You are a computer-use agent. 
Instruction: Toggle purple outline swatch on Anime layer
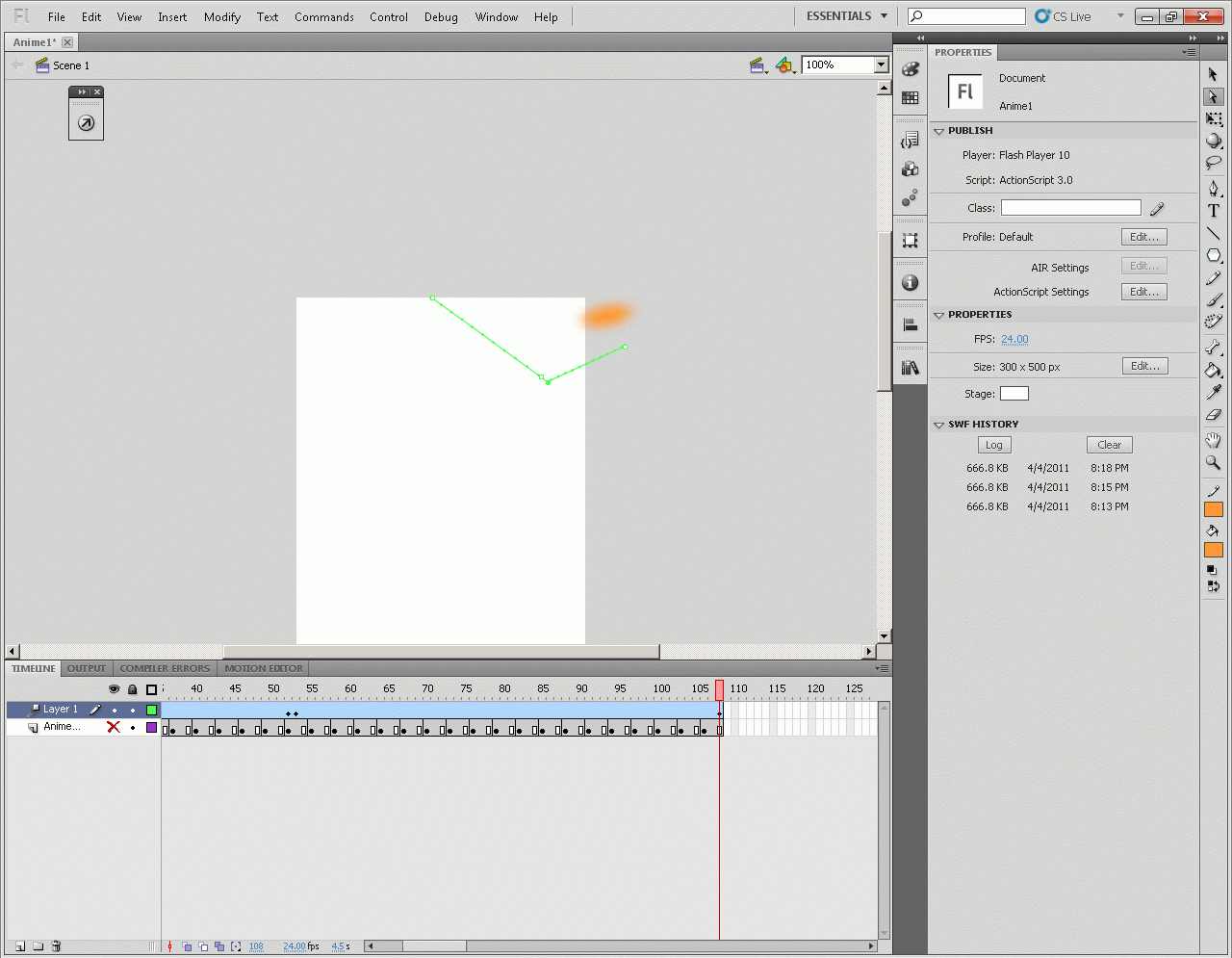[151, 727]
